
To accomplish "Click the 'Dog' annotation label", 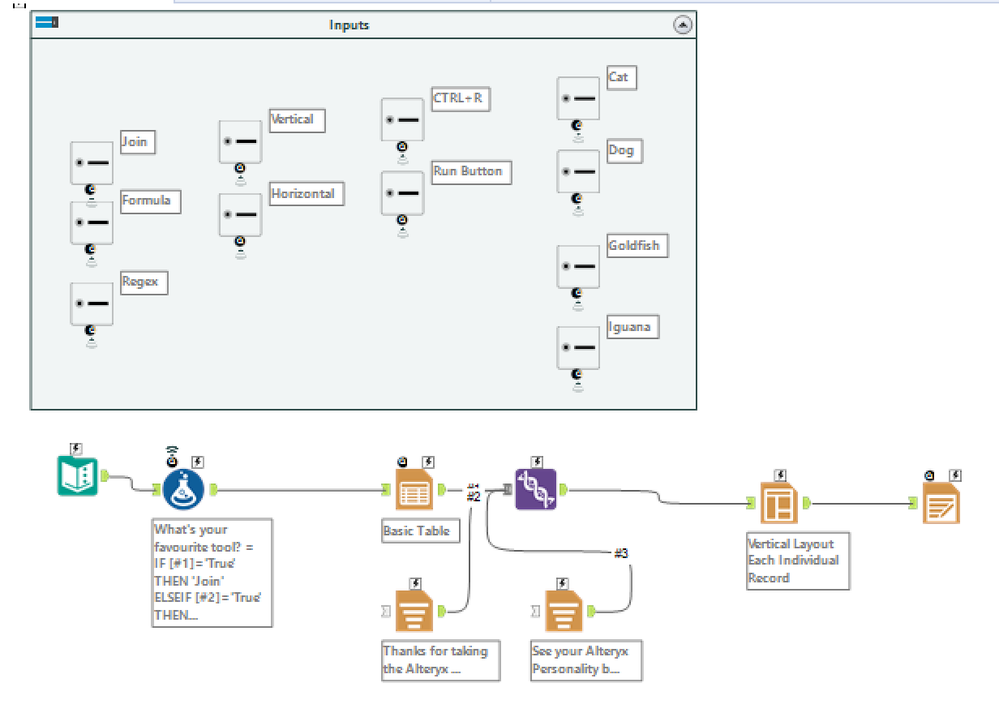I will point(624,151).
